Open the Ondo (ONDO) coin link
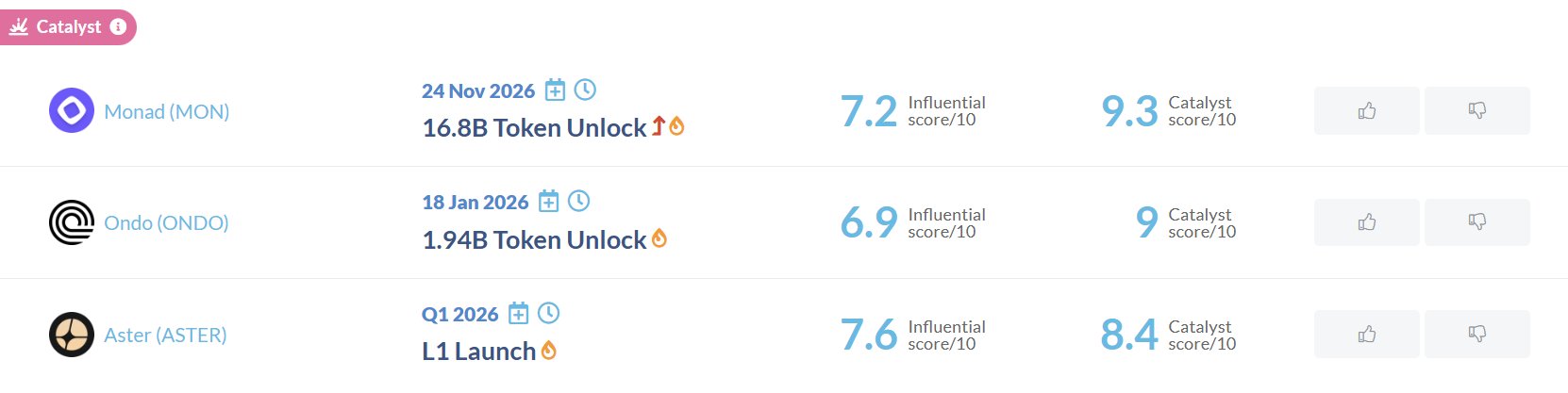The image size is (1568, 393). (166, 223)
